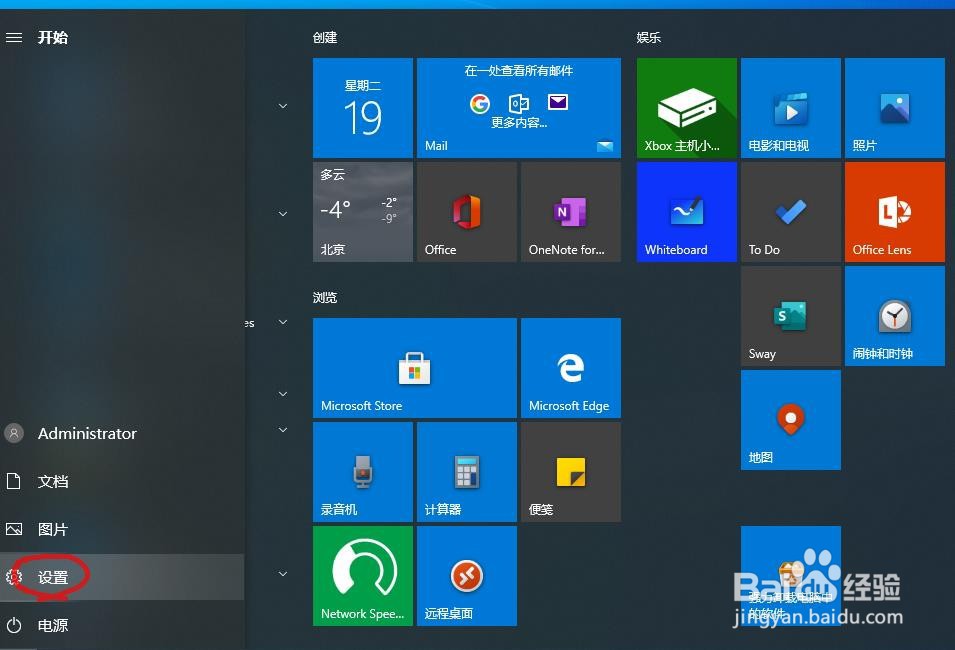The image size is (955, 650).
Task: Open the OneNote for Windows tile
Action: 571,212
